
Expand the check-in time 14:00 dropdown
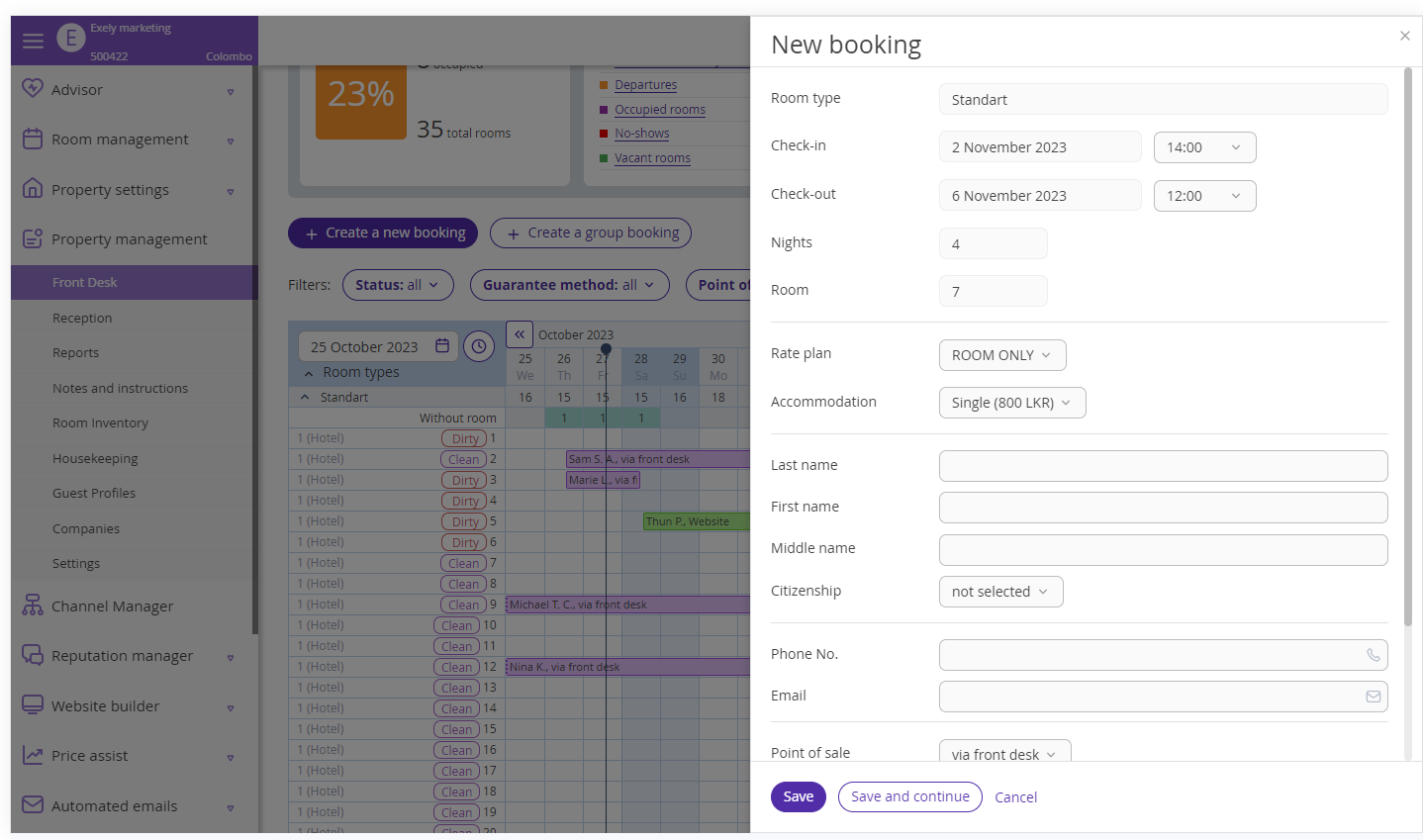[1204, 147]
